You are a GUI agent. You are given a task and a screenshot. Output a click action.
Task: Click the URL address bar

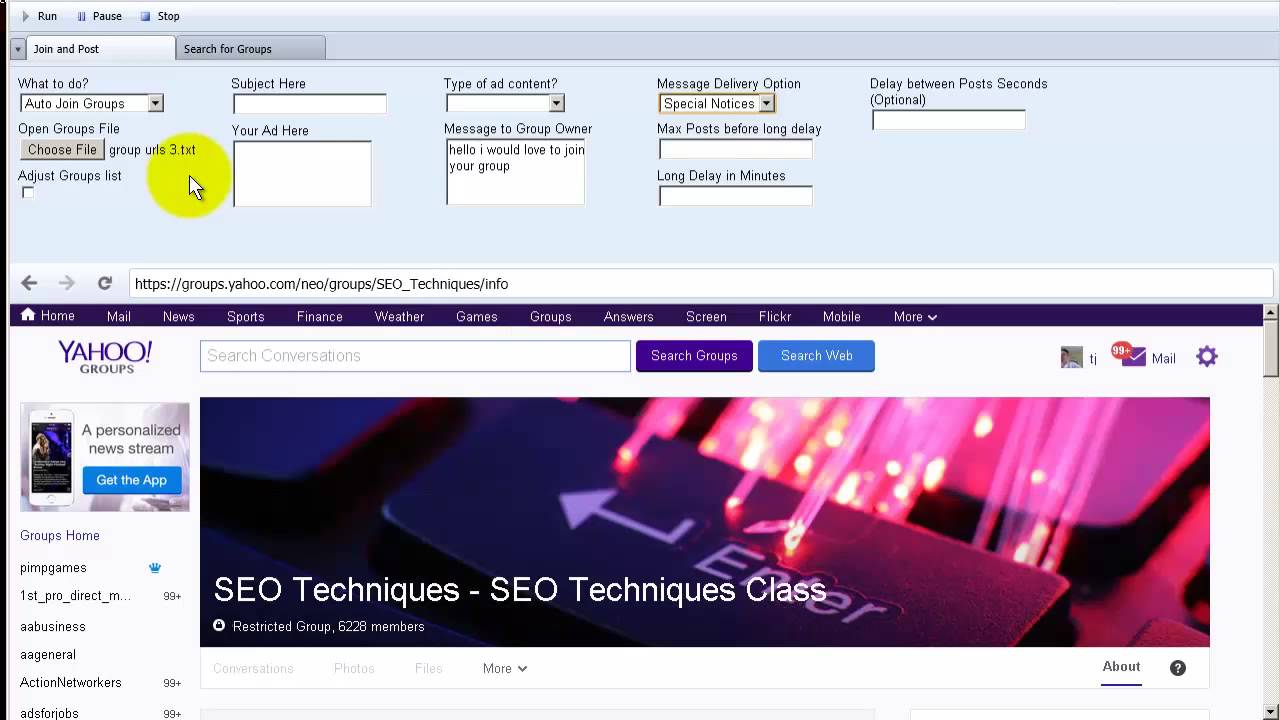point(700,284)
